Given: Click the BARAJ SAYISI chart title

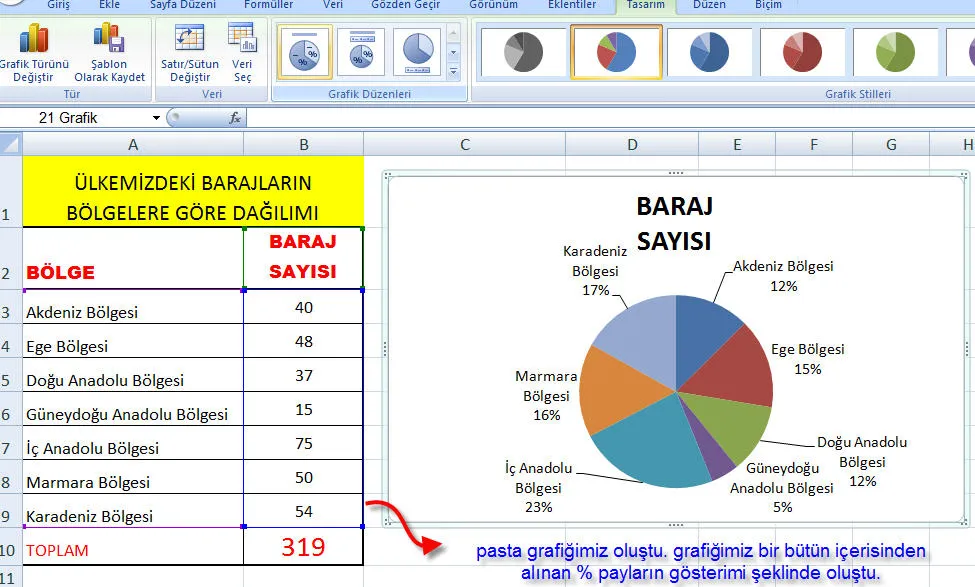Looking at the screenshot, I should pyautogui.click(x=674, y=223).
